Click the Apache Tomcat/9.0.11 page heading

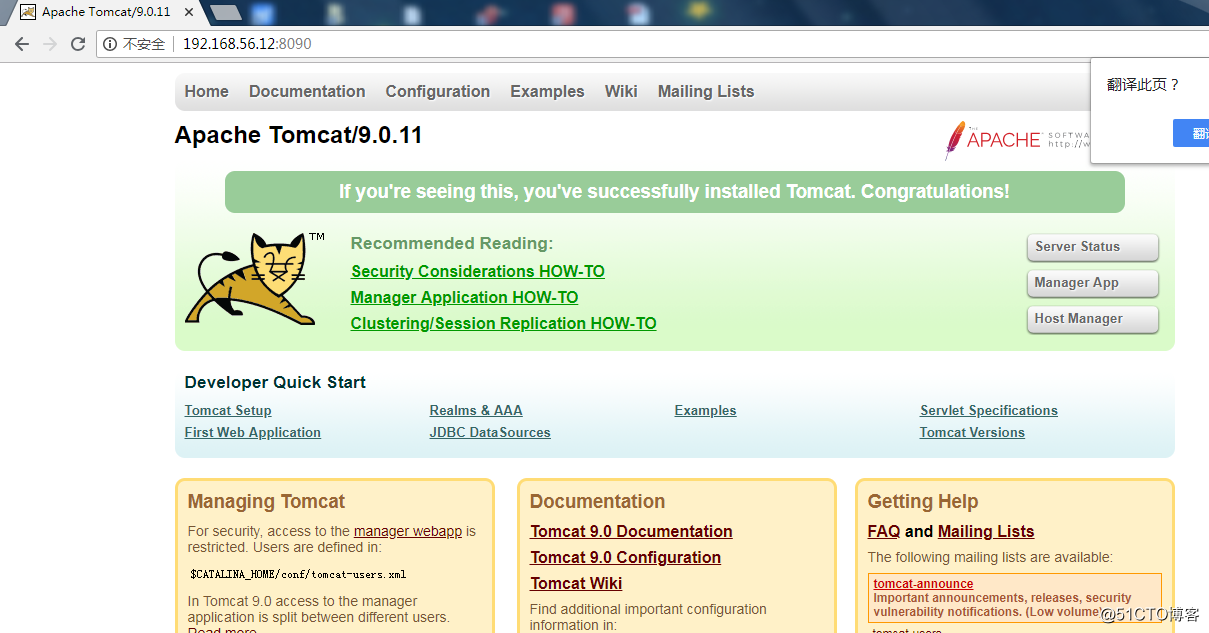298,136
